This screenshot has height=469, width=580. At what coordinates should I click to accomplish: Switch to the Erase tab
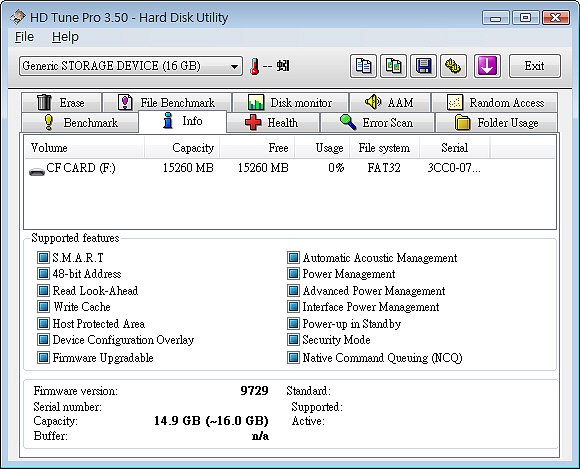(x=61, y=102)
